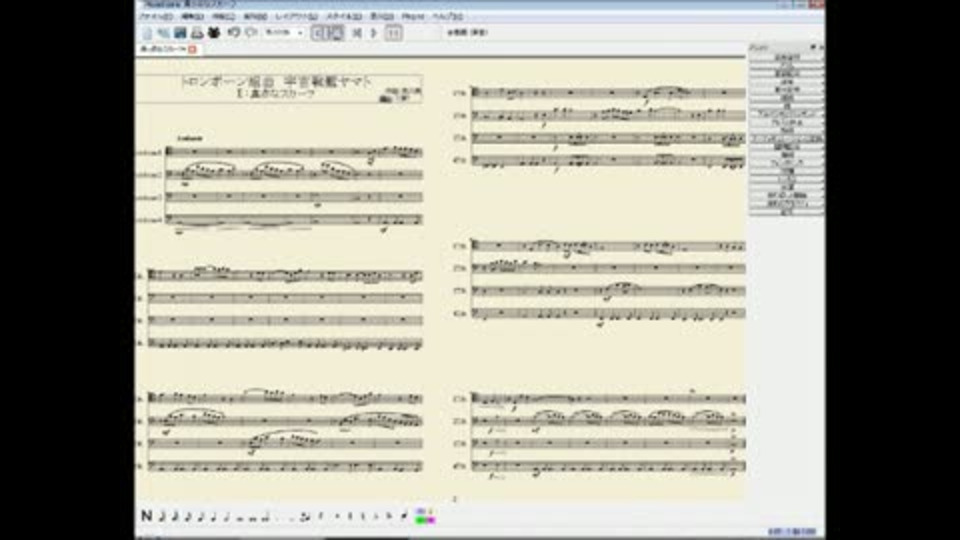Open the スタイル (Style) menu
The width and height of the screenshot is (960, 540).
[x=344, y=17]
